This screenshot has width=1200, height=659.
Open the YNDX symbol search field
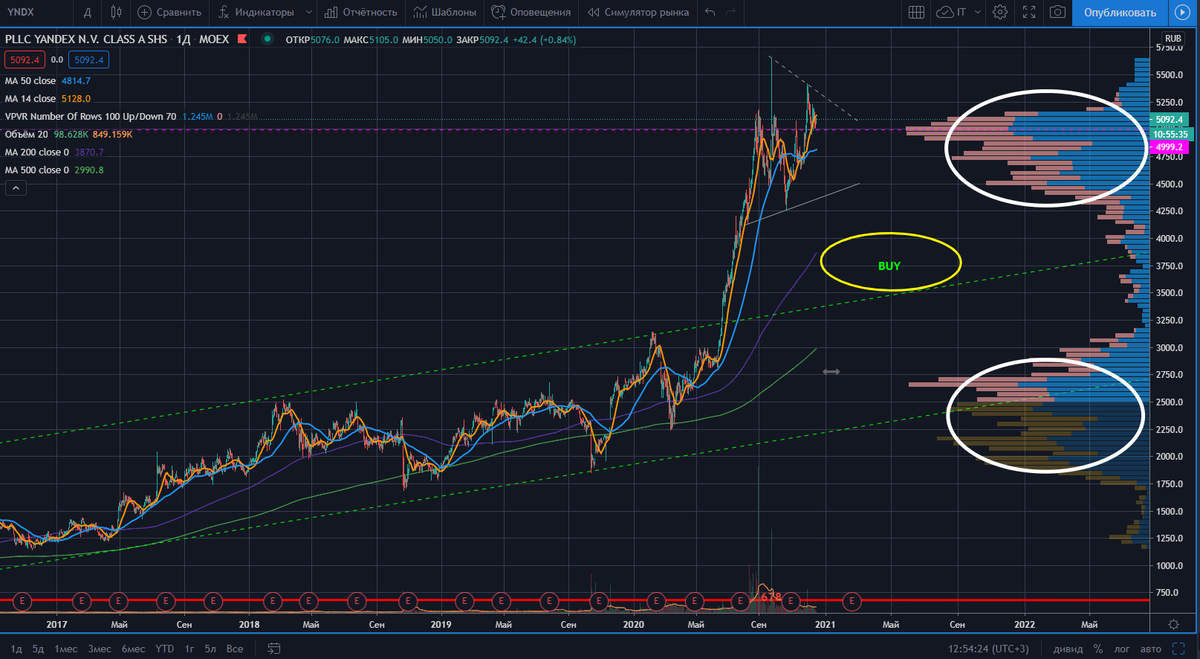[x=35, y=13]
